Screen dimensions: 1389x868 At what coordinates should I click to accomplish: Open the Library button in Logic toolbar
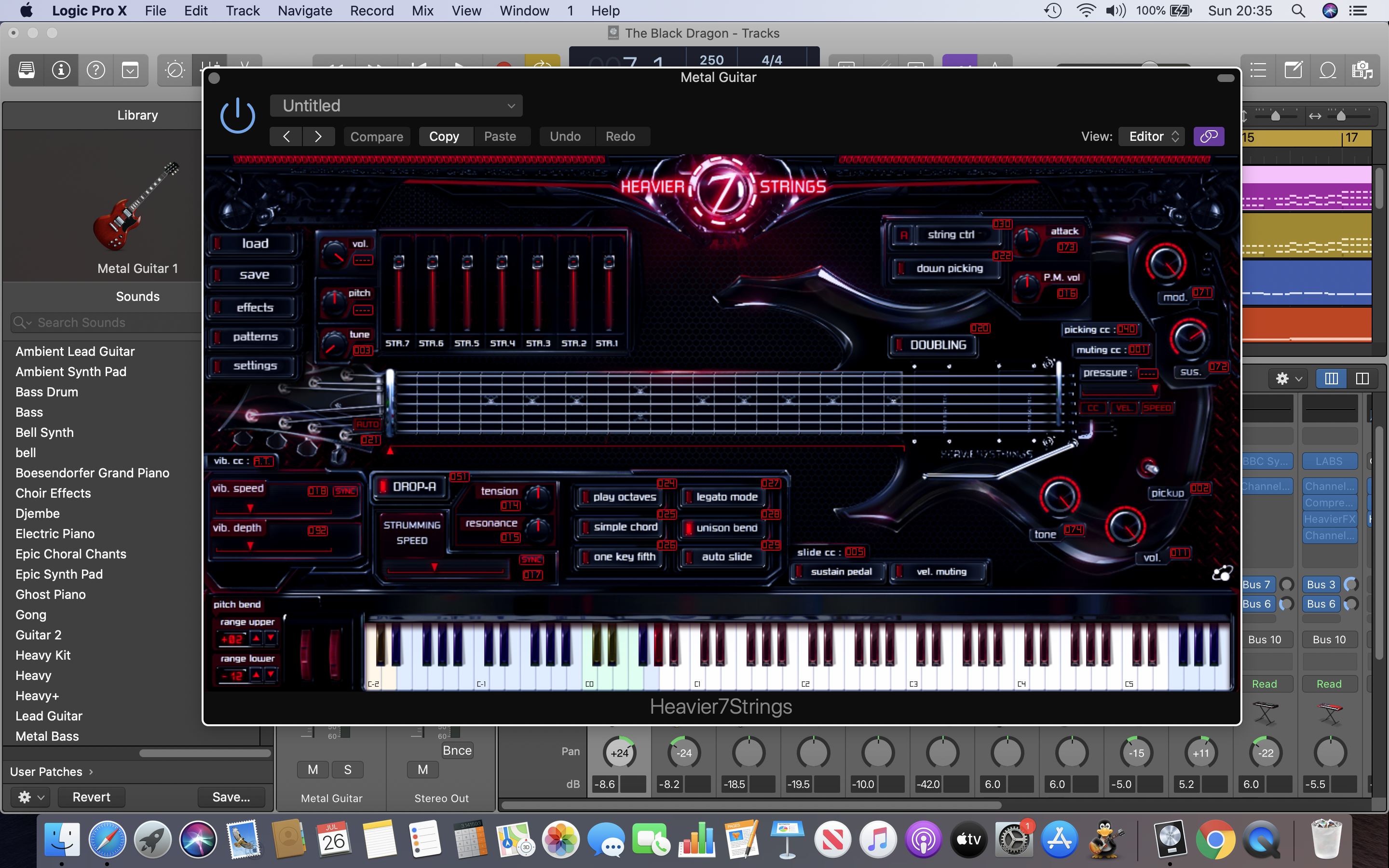tap(27, 70)
